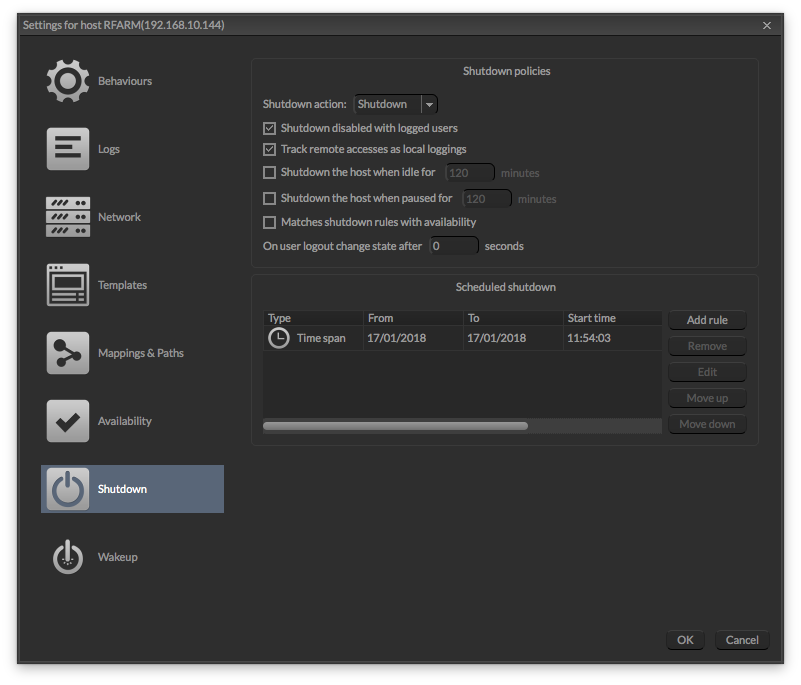Click the logout change state seconds field
Viewport: 801px width, 685px height.
pyautogui.click(x=454, y=245)
